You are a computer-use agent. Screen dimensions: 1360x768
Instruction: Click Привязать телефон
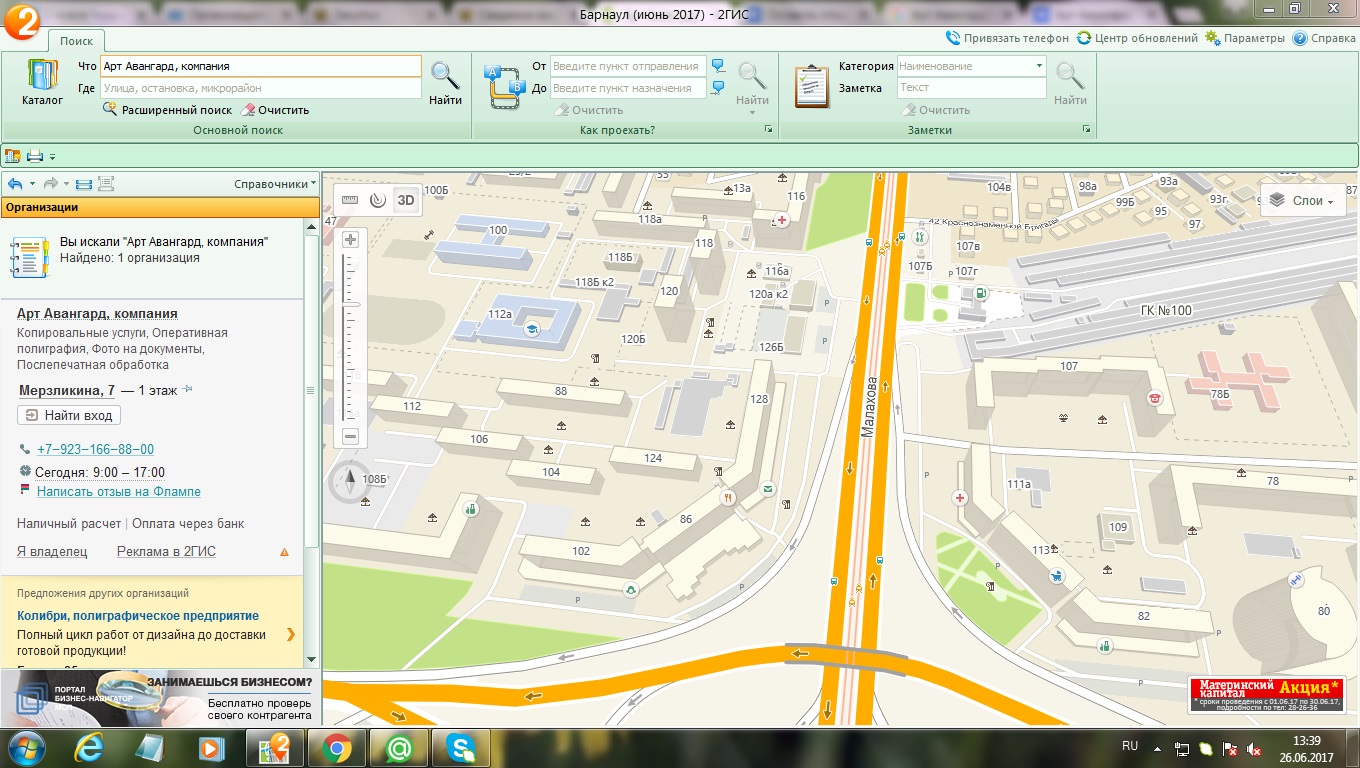click(1007, 38)
